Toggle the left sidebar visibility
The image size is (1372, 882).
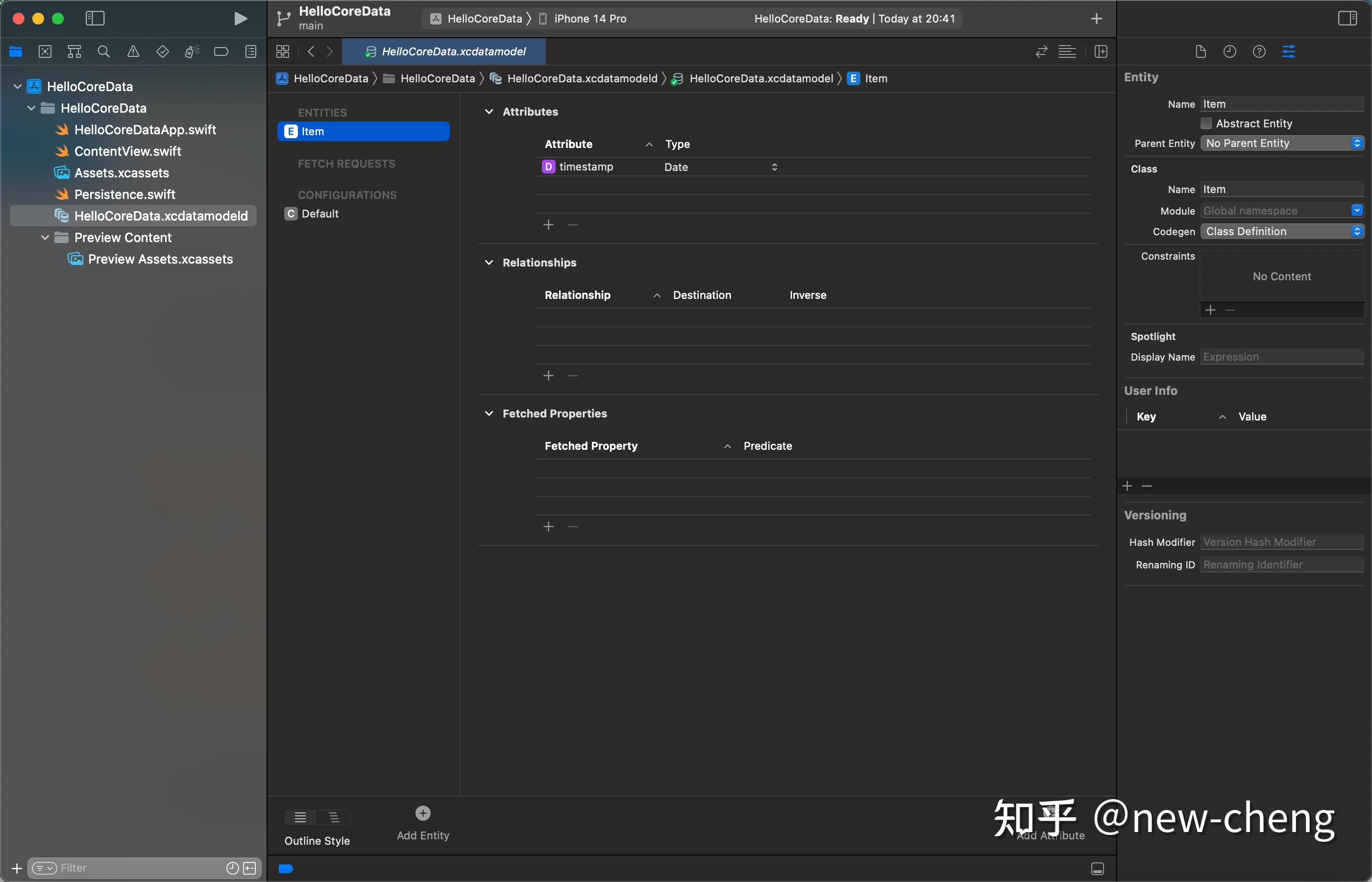pos(95,18)
